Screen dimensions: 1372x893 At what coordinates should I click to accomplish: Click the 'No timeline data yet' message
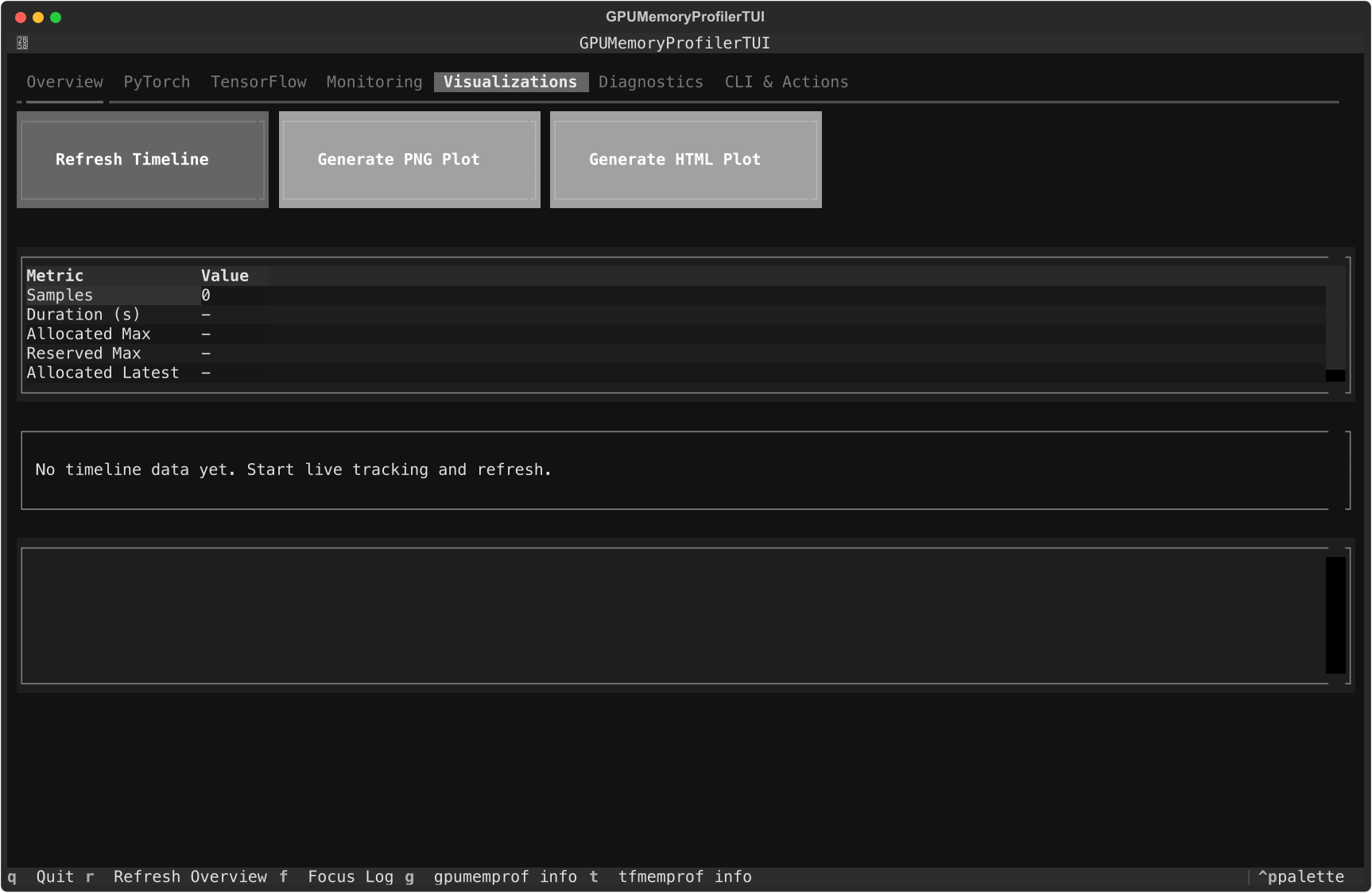293,470
